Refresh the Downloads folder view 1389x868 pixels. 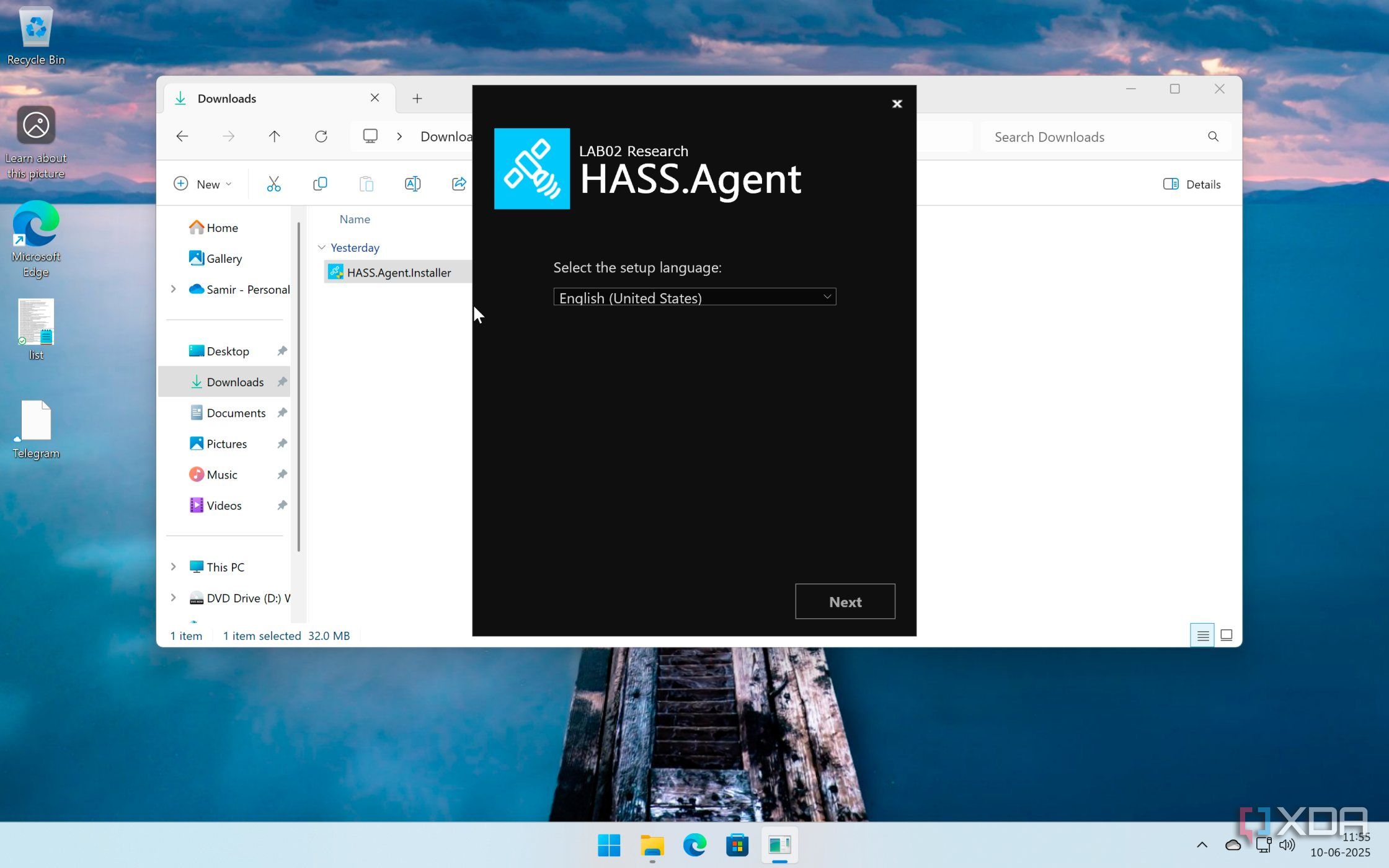pyautogui.click(x=321, y=136)
